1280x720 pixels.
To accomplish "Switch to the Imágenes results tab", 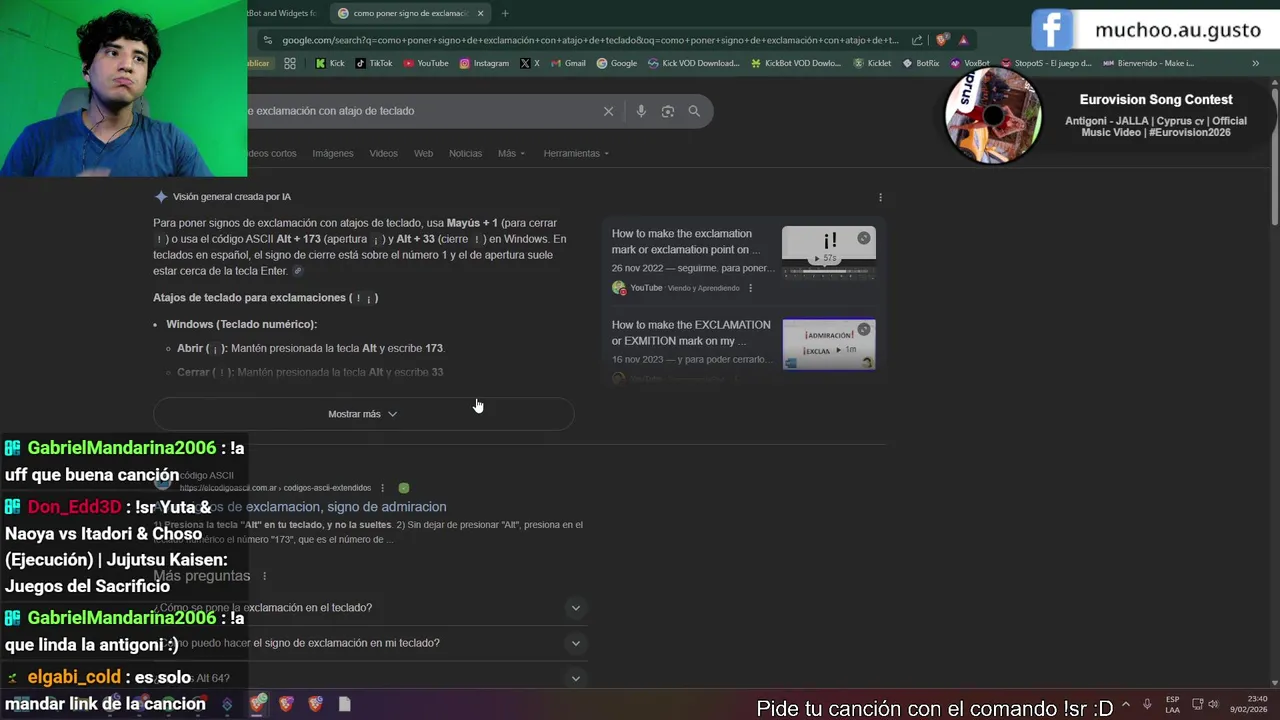I will (333, 153).
